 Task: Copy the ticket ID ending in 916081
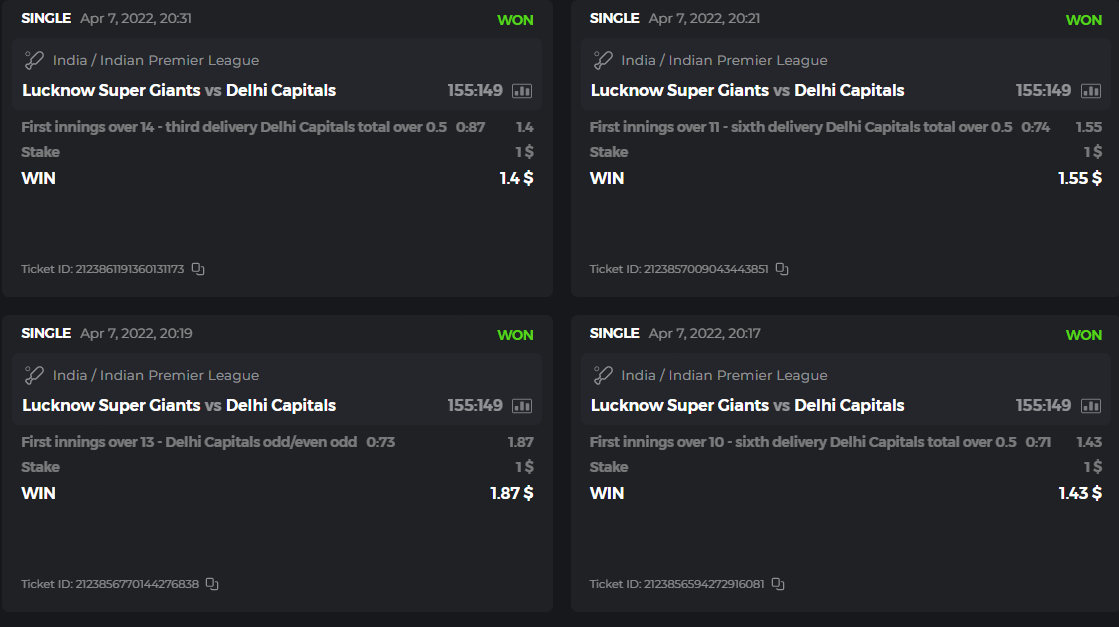point(778,584)
